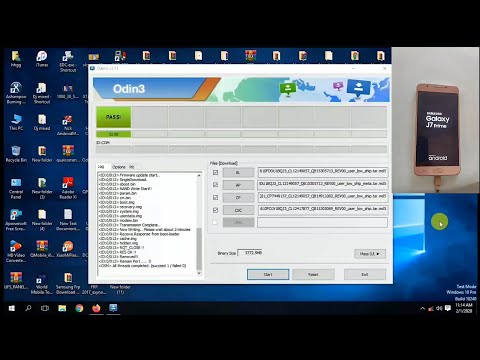480x360 pixels.
Task: Switch to the Options tab
Action: pos(118,167)
